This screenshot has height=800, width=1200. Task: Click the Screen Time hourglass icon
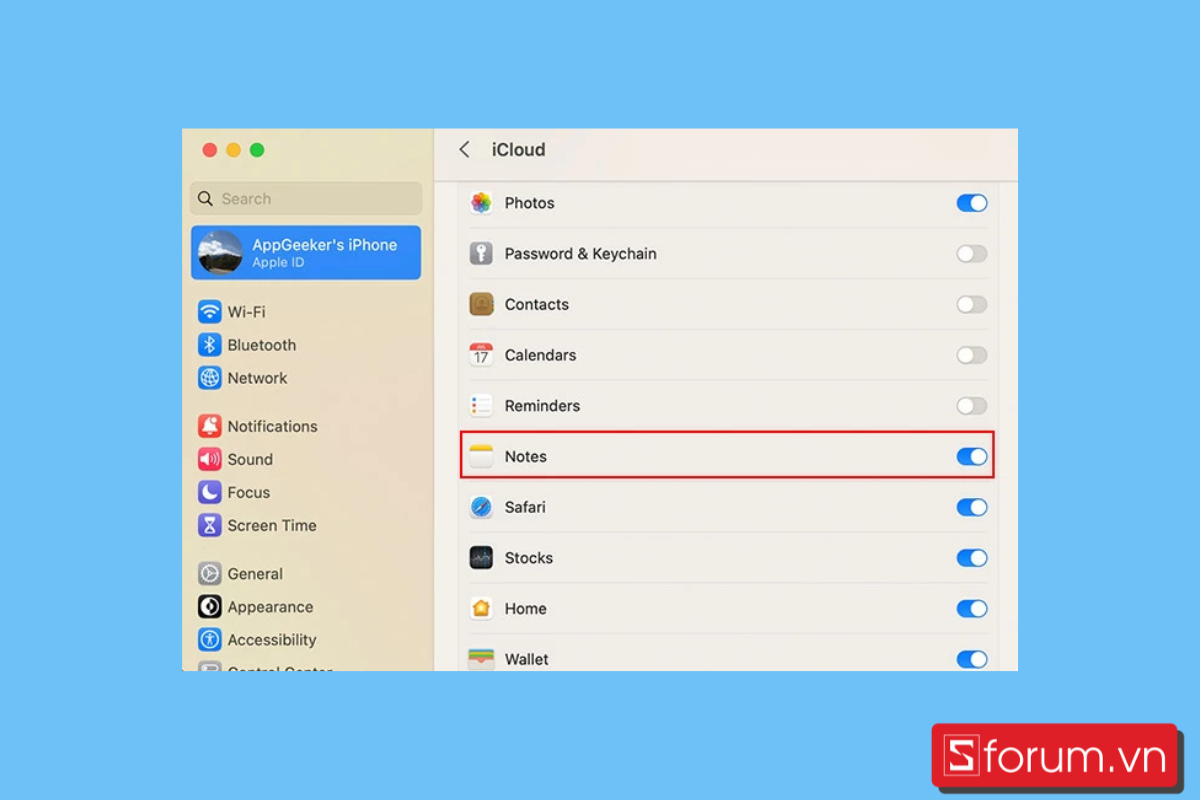pyautogui.click(x=209, y=525)
